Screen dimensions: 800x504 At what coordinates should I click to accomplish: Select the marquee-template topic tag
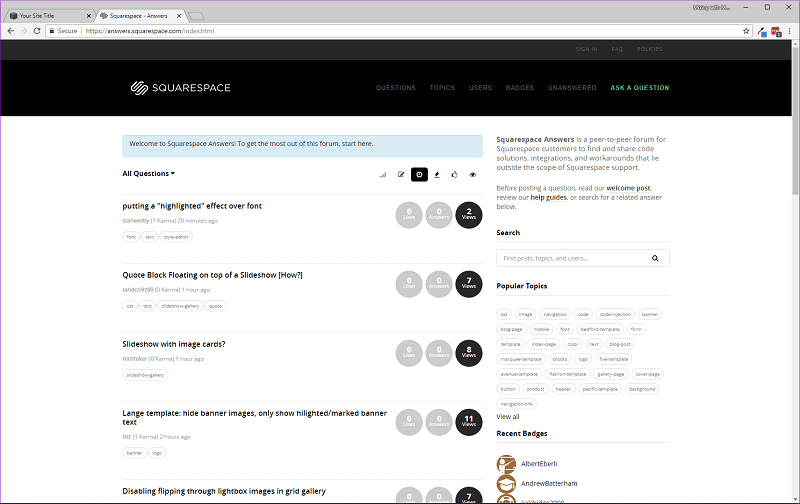pyautogui.click(x=521, y=359)
